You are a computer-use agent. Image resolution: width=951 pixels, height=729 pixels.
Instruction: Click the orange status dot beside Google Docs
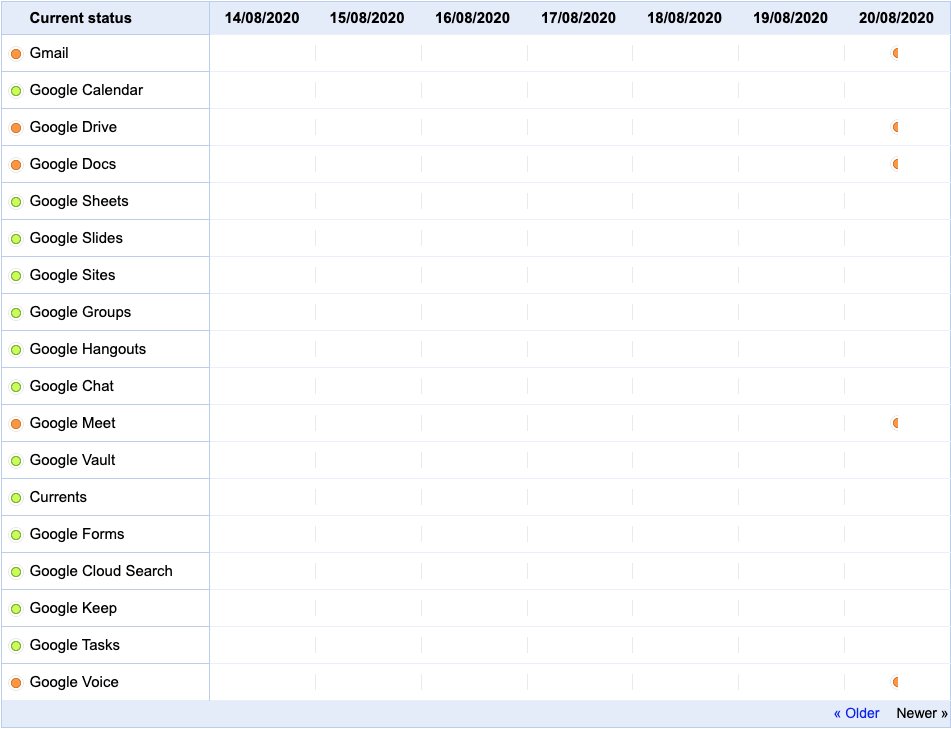(16, 165)
